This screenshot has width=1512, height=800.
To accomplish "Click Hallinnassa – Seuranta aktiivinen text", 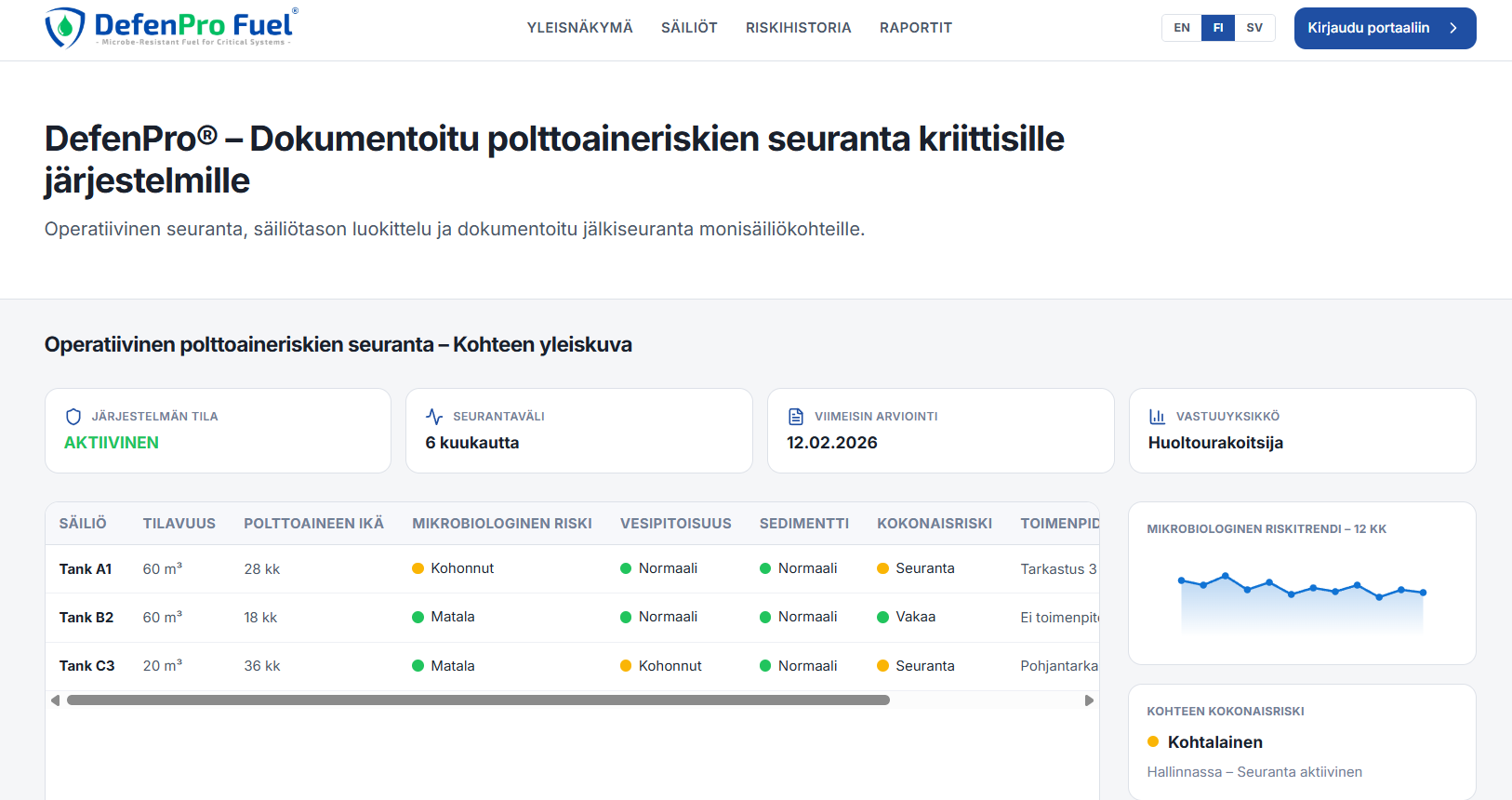I will coord(1254,772).
